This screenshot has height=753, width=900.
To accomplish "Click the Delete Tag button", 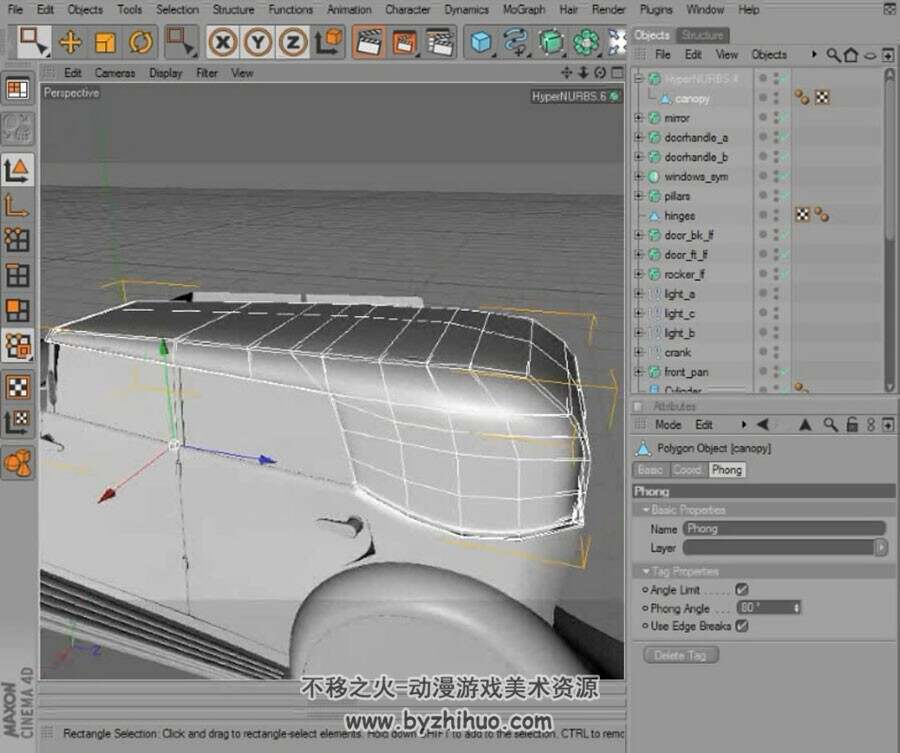I will pyautogui.click(x=681, y=655).
